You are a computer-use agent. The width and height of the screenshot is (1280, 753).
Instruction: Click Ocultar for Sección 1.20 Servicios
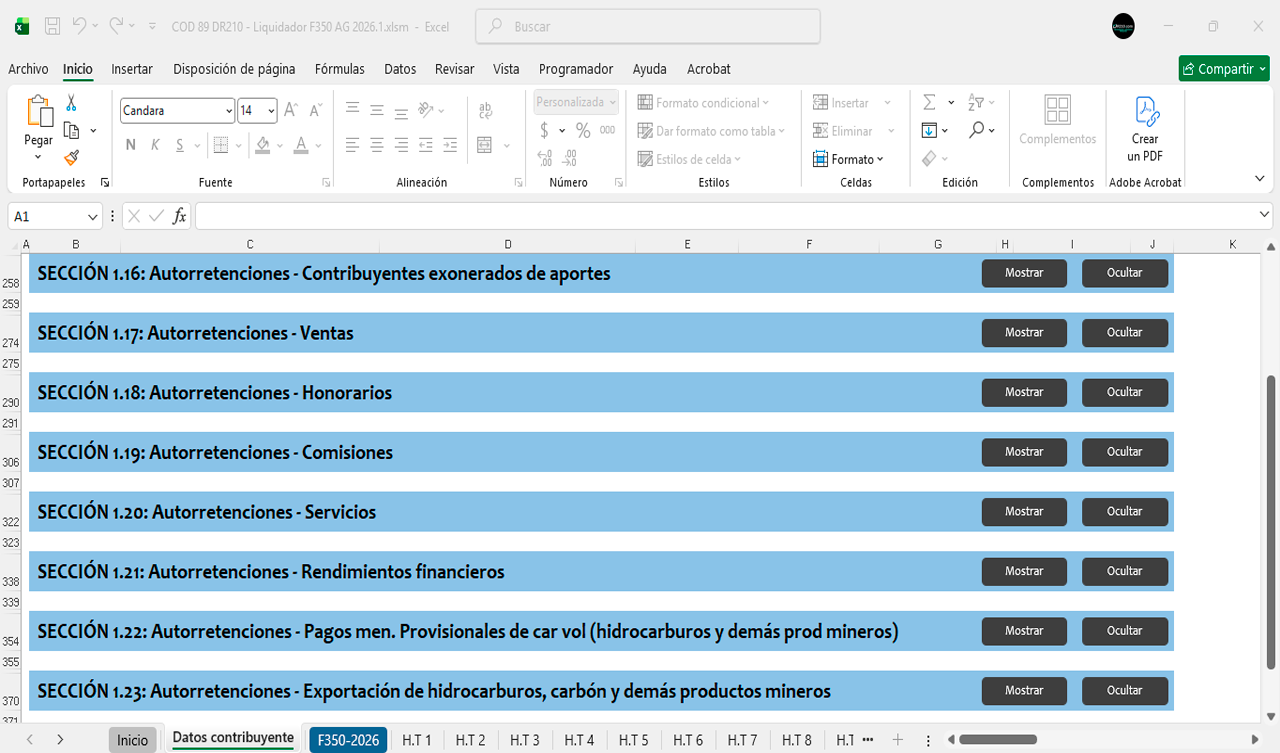1124,512
